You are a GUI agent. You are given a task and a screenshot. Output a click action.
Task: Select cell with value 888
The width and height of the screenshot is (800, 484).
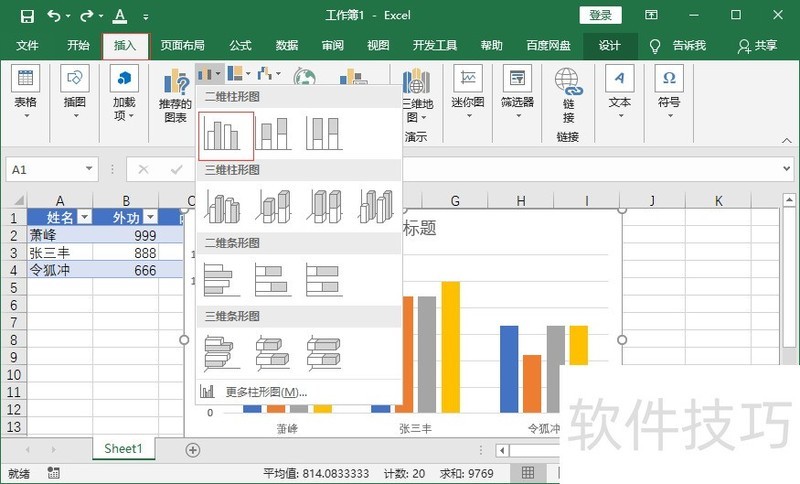pyautogui.click(x=126, y=252)
